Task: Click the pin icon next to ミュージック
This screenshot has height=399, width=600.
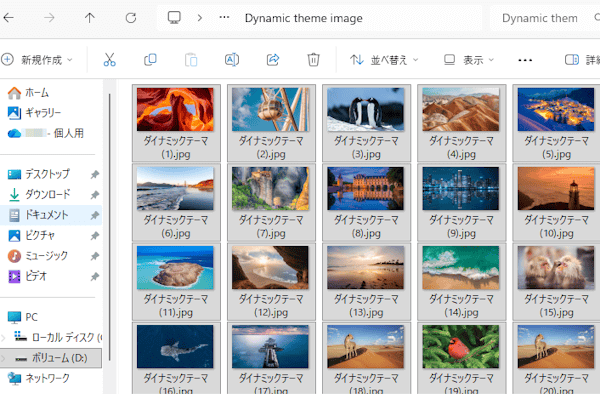Action: click(95, 256)
